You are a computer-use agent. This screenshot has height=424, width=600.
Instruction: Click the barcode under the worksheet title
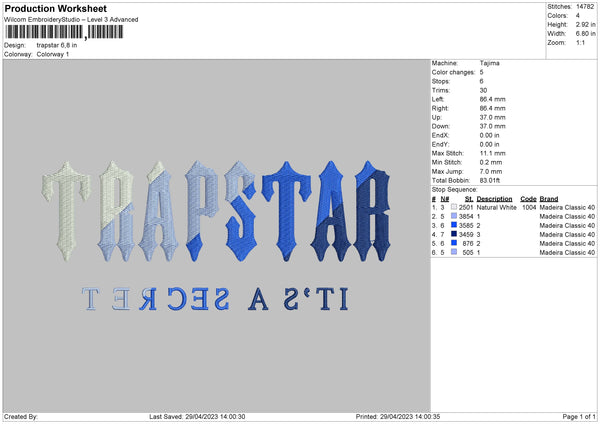(64, 32)
